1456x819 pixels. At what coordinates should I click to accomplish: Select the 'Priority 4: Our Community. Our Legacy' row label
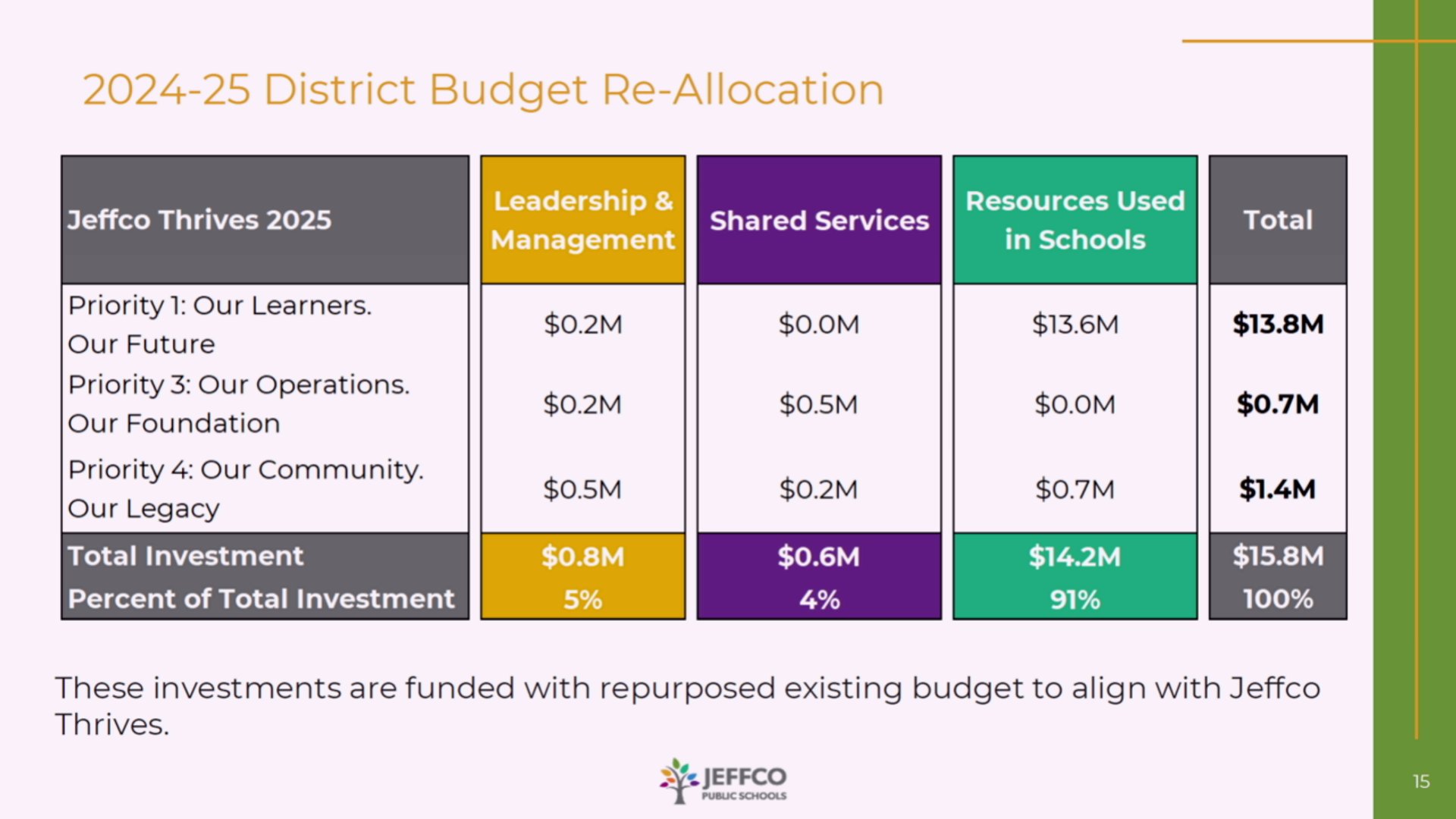(246, 489)
